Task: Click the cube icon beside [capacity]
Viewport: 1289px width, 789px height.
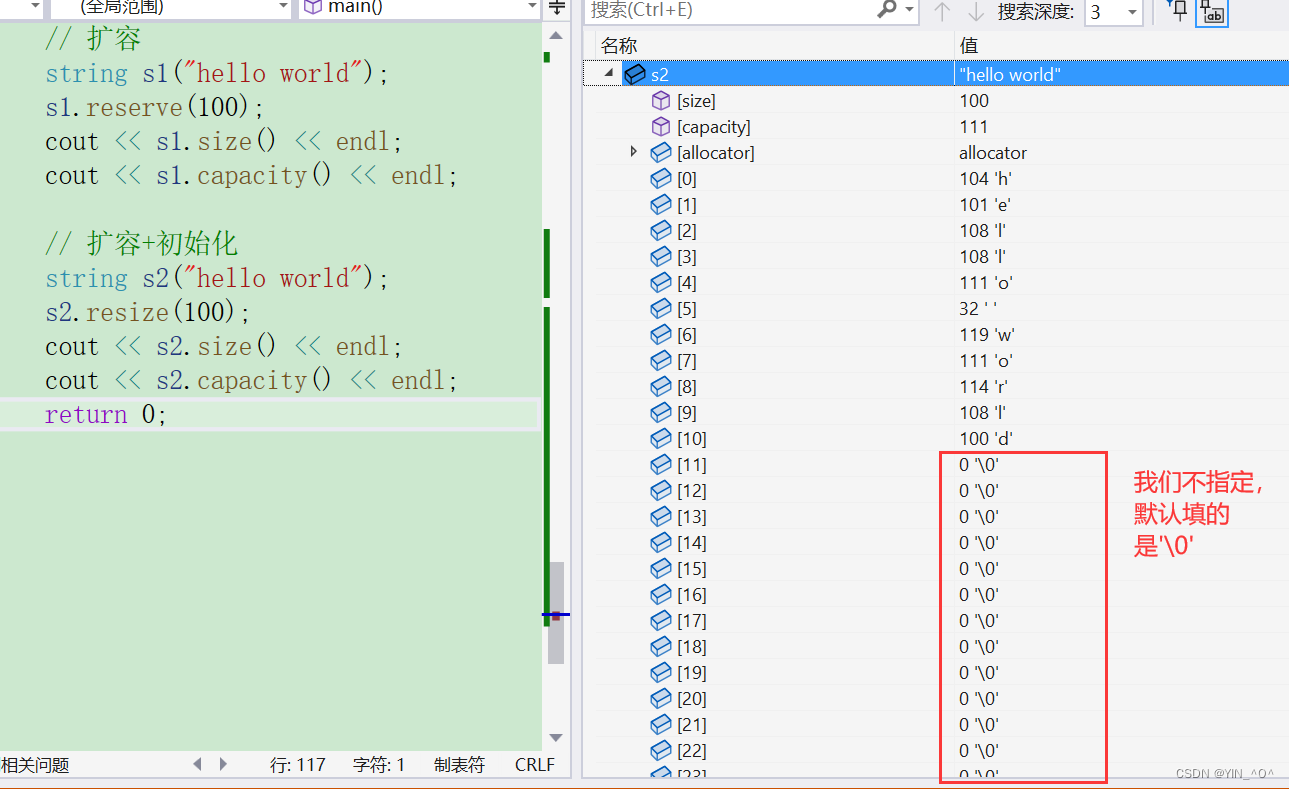Action: pyautogui.click(x=660, y=127)
